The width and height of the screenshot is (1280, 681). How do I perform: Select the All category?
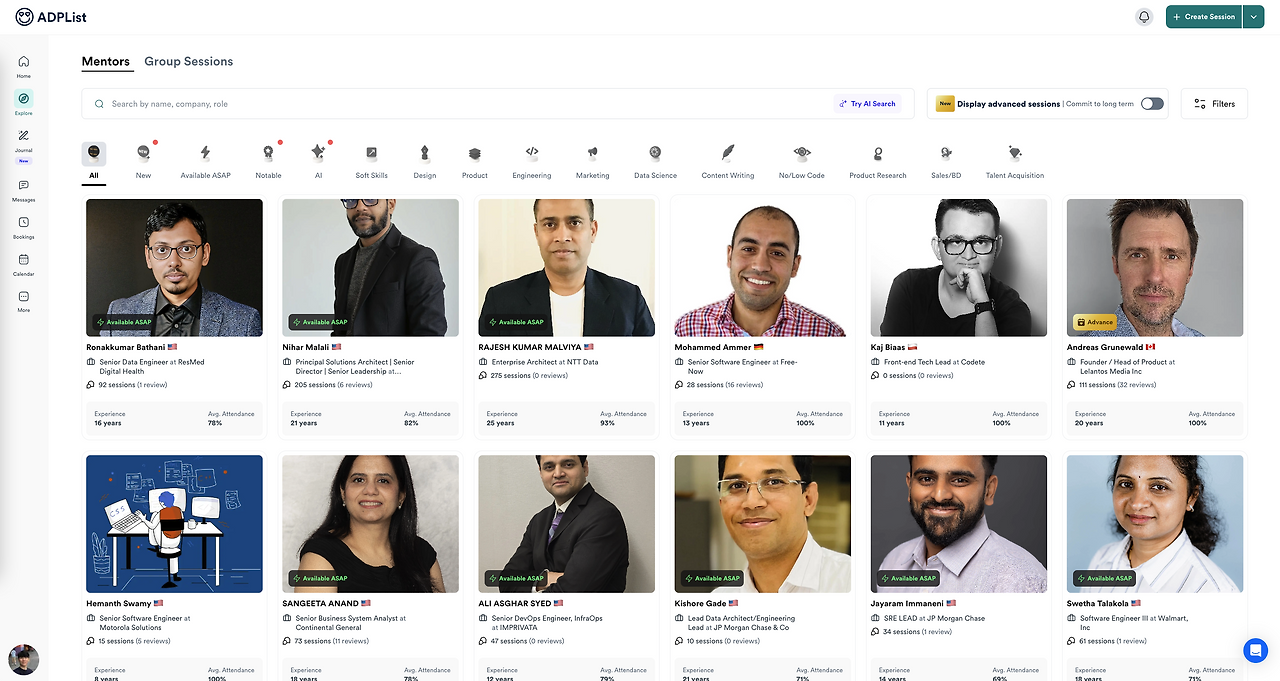tap(93, 161)
